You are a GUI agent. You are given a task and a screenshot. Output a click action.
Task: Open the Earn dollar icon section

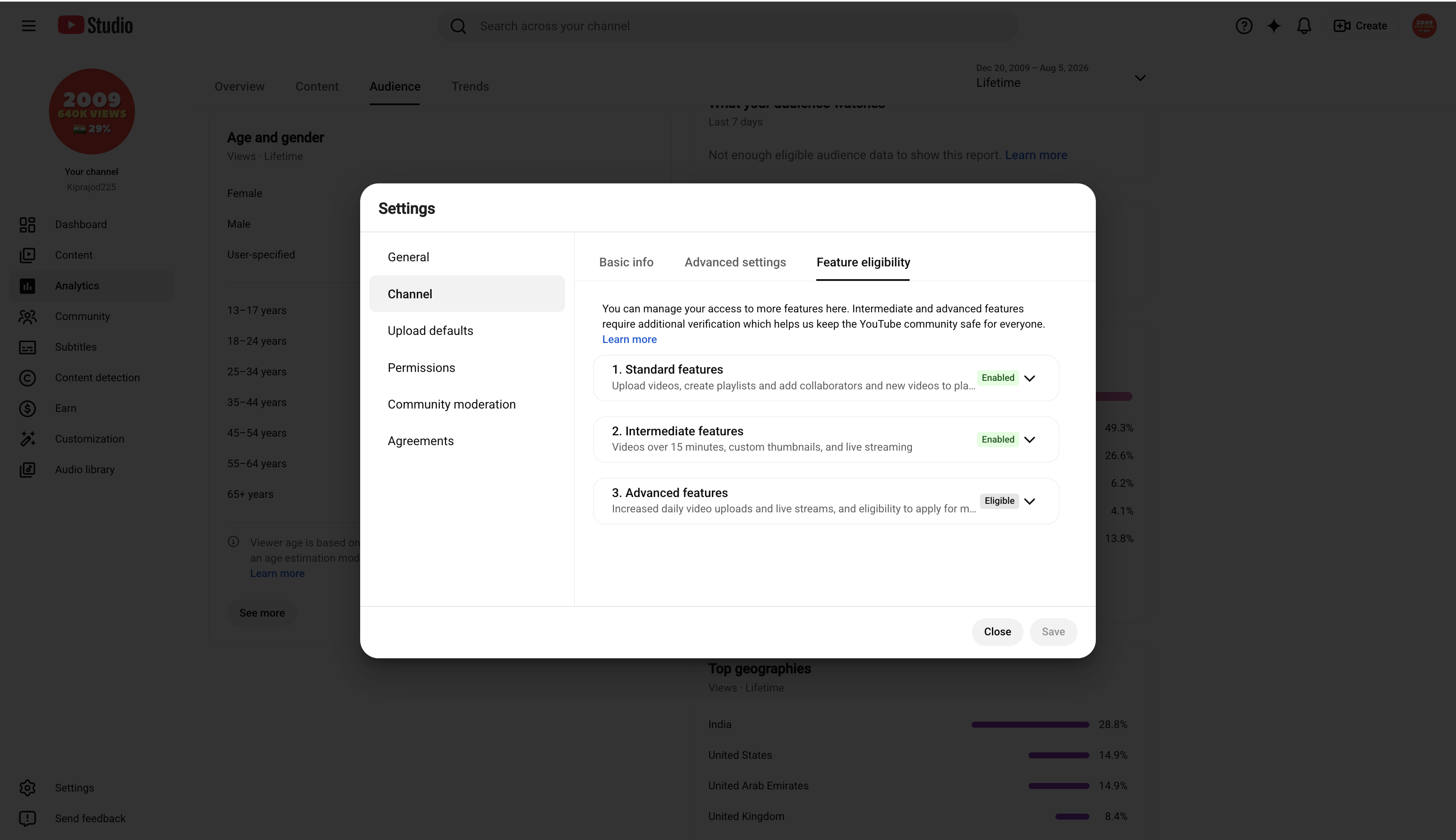27,409
